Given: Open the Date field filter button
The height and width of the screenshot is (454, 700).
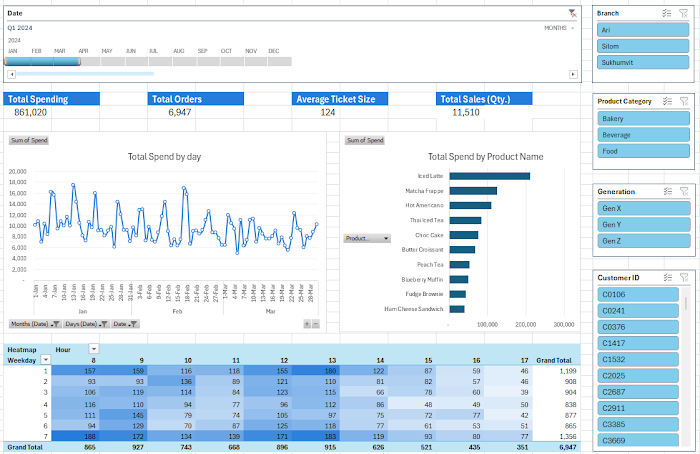Looking at the screenshot, I should 125,324.
